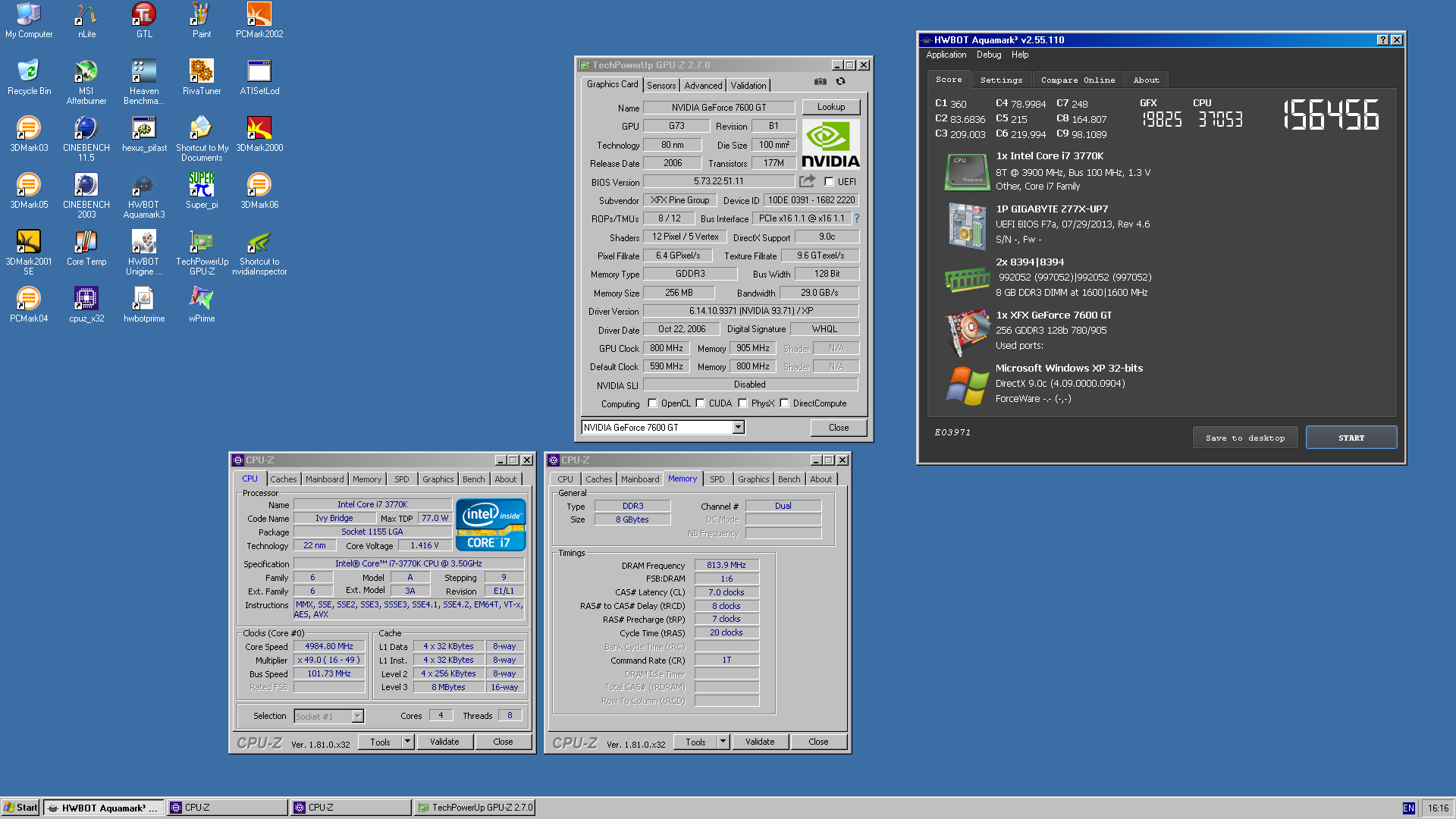Click Close in right CPU-Z window
This screenshot has width=1456, height=819.
tap(818, 742)
